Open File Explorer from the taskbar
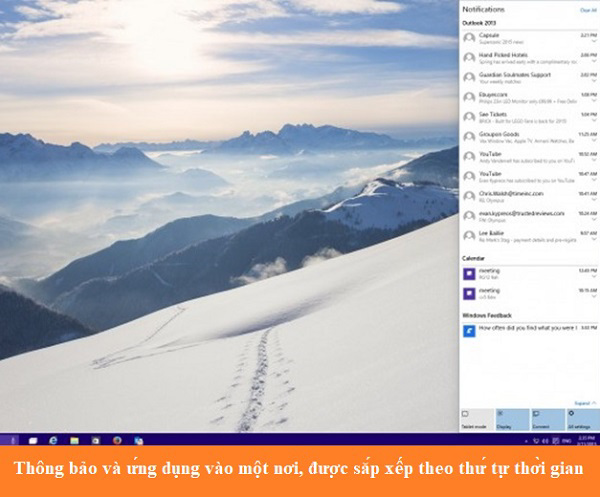The height and width of the screenshot is (497, 600). pyautogui.click(x=74, y=440)
